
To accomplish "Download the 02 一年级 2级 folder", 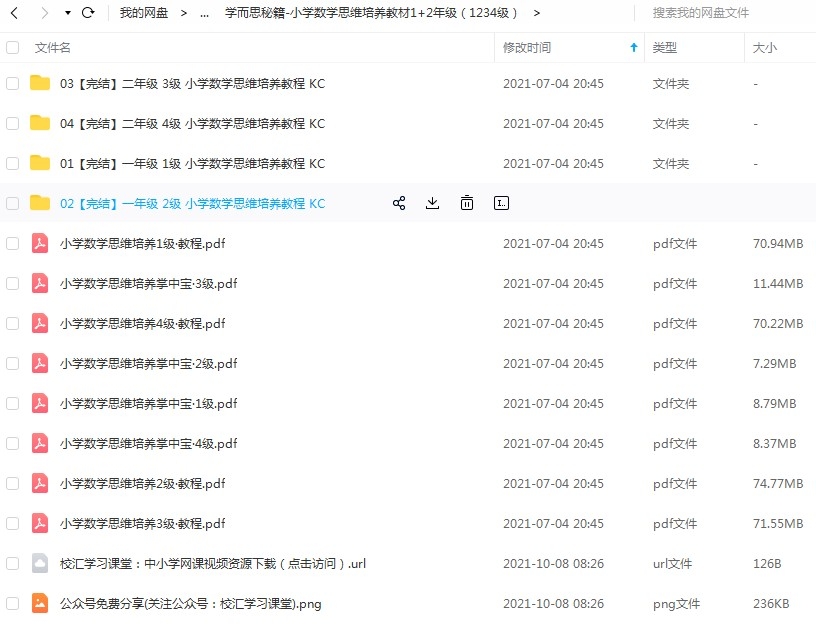I will 432,203.
